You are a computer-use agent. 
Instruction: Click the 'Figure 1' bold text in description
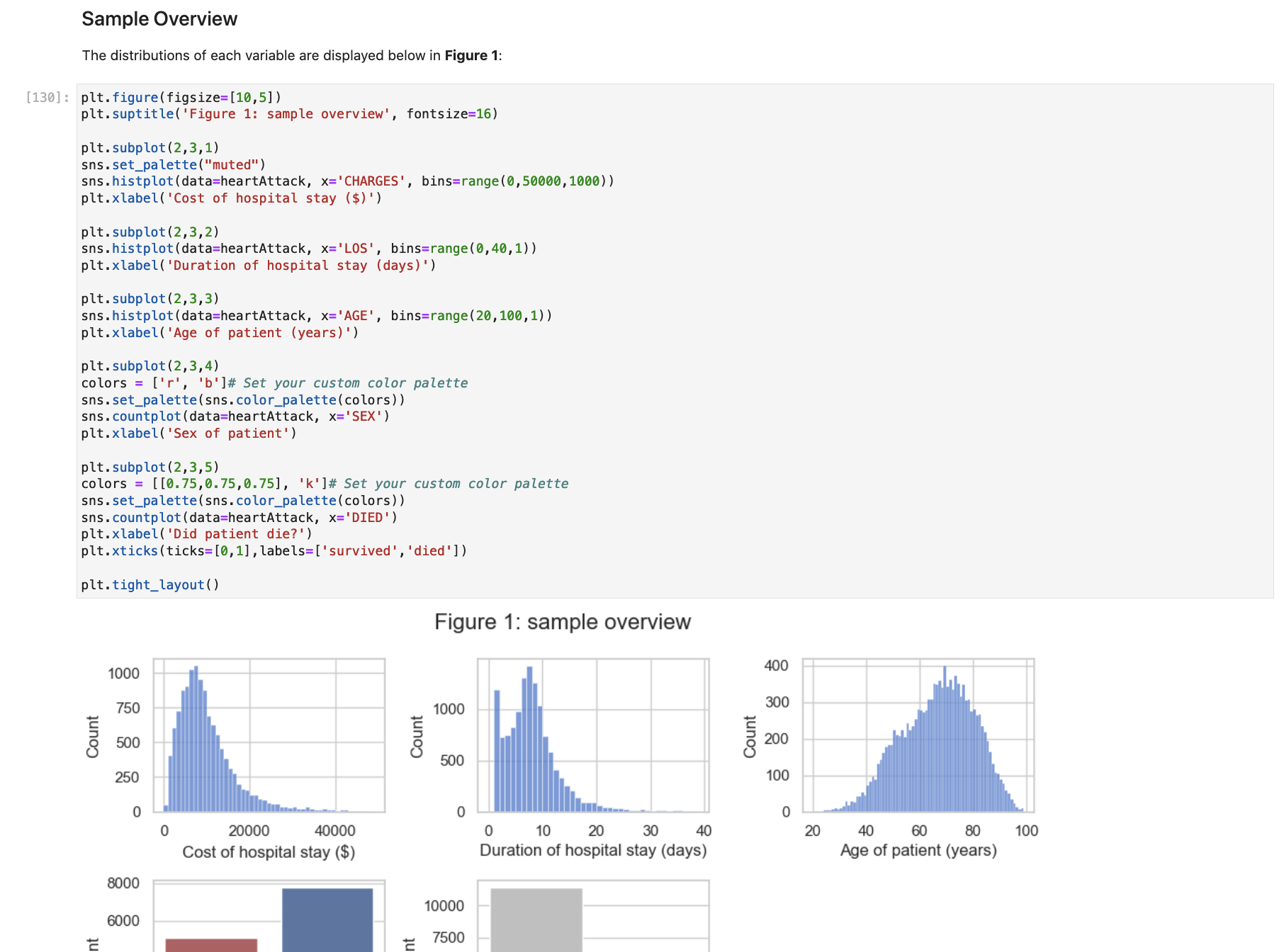click(x=471, y=55)
